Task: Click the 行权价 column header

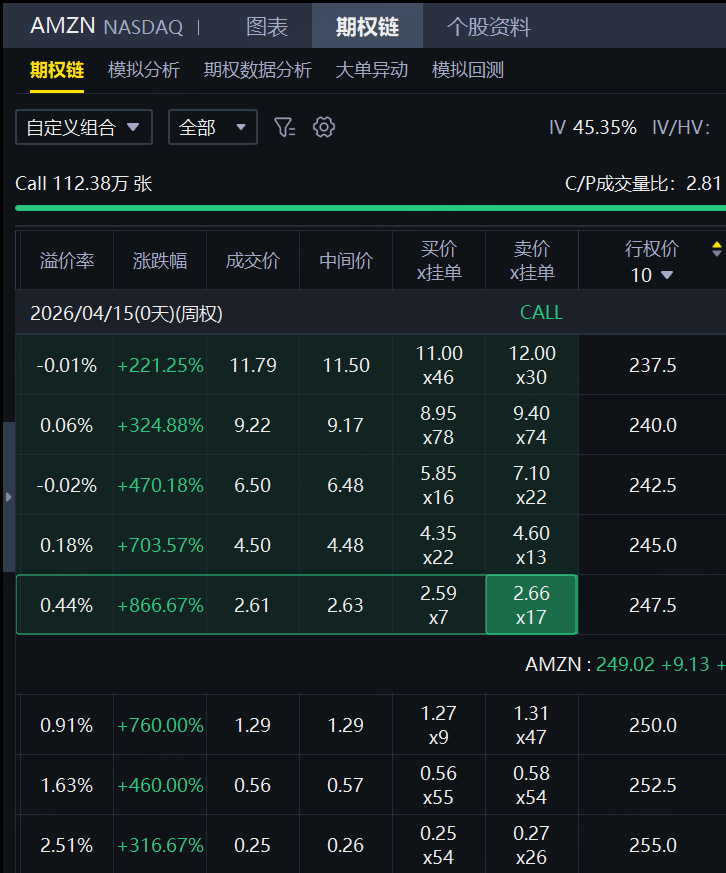Action: [x=651, y=249]
